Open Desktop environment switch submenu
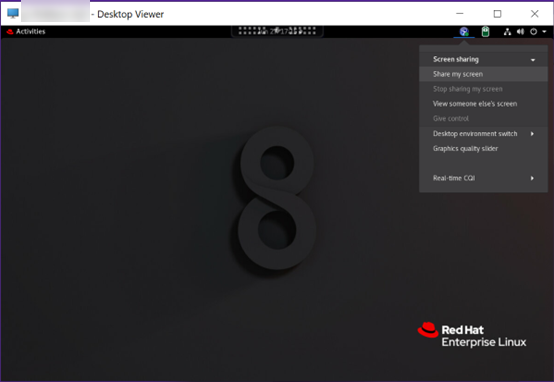This screenshot has height=382, width=554. [x=483, y=134]
